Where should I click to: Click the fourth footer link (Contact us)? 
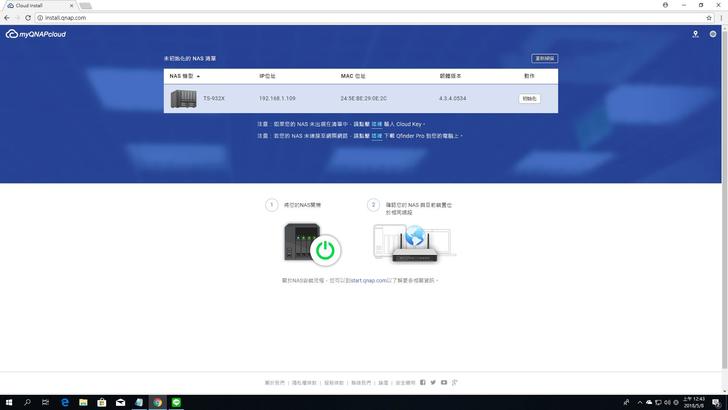(x=361, y=383)
